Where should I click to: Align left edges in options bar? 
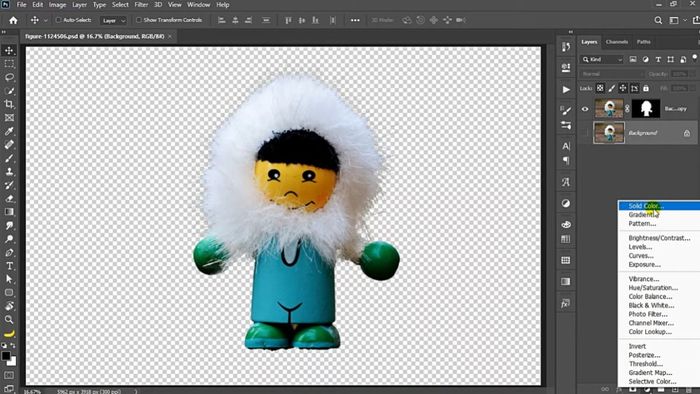[x=221, y=20]
